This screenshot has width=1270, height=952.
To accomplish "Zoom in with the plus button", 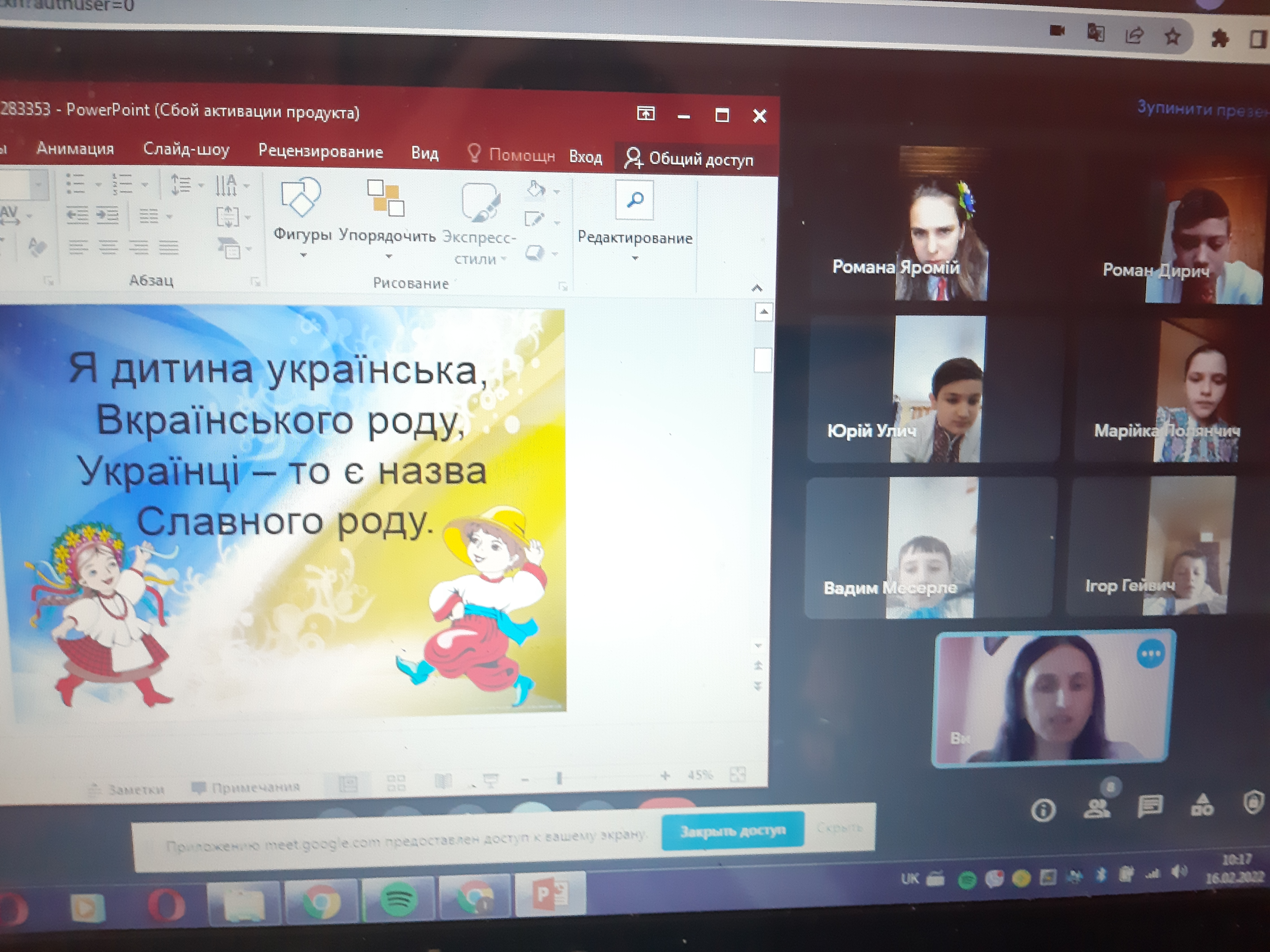I will point(665,776).
